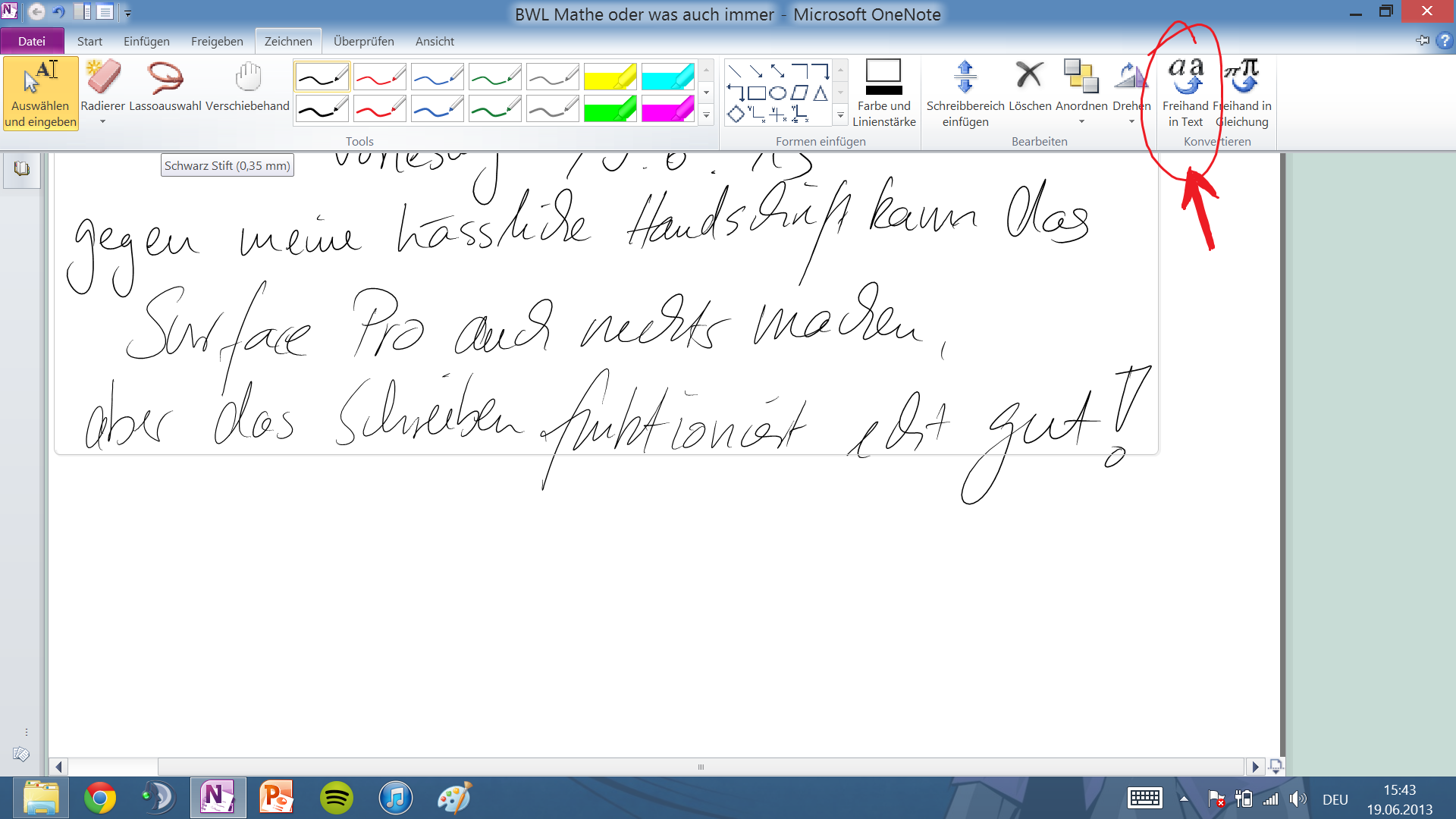
Task: Switch to the Ansicht tab
Action: point(435,41)
